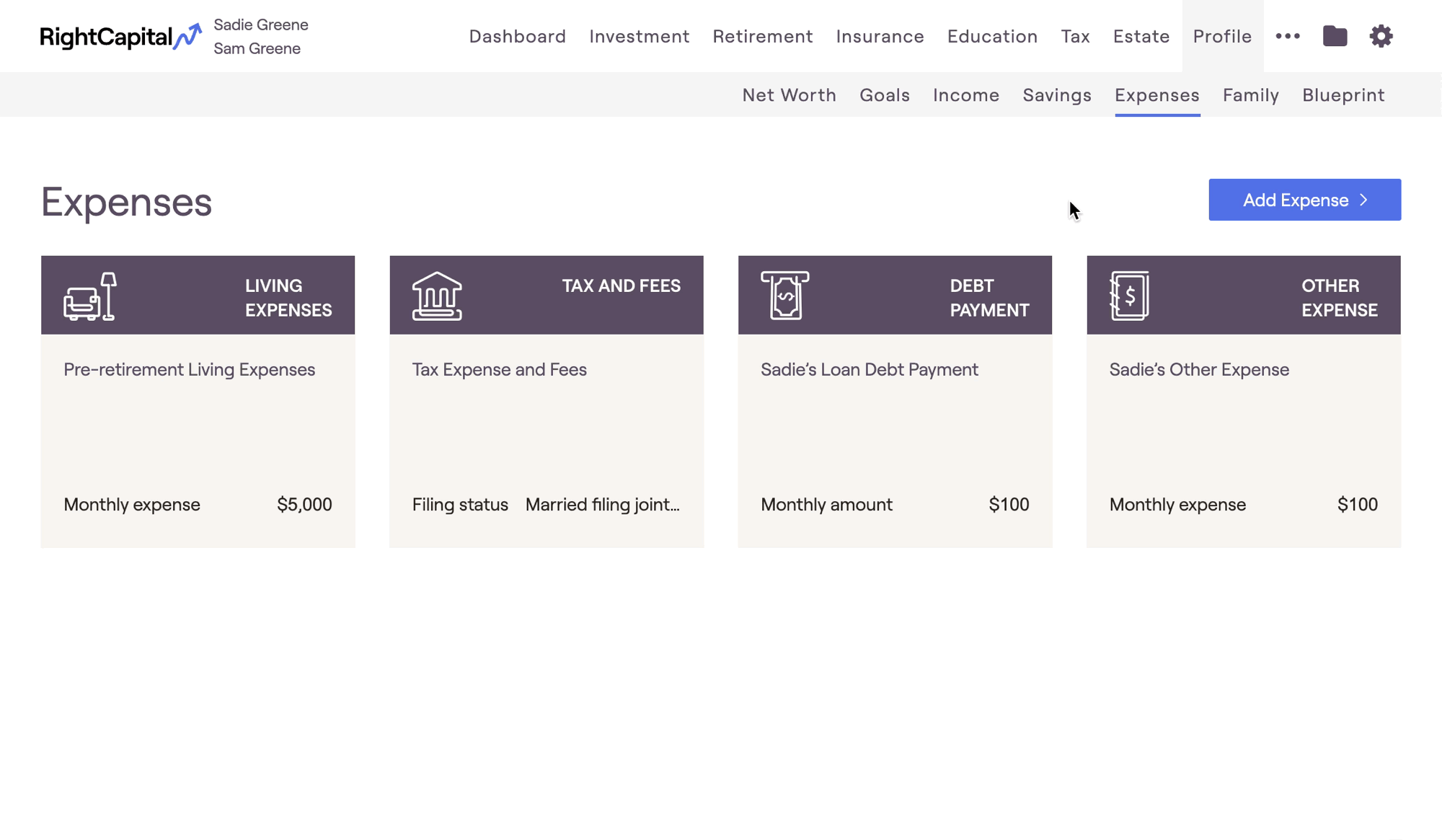The image size is (1442, 840).
Task: Click Monthly amount label on Debt Payment card
Action: pyautogui.click(x=826, y=504)
